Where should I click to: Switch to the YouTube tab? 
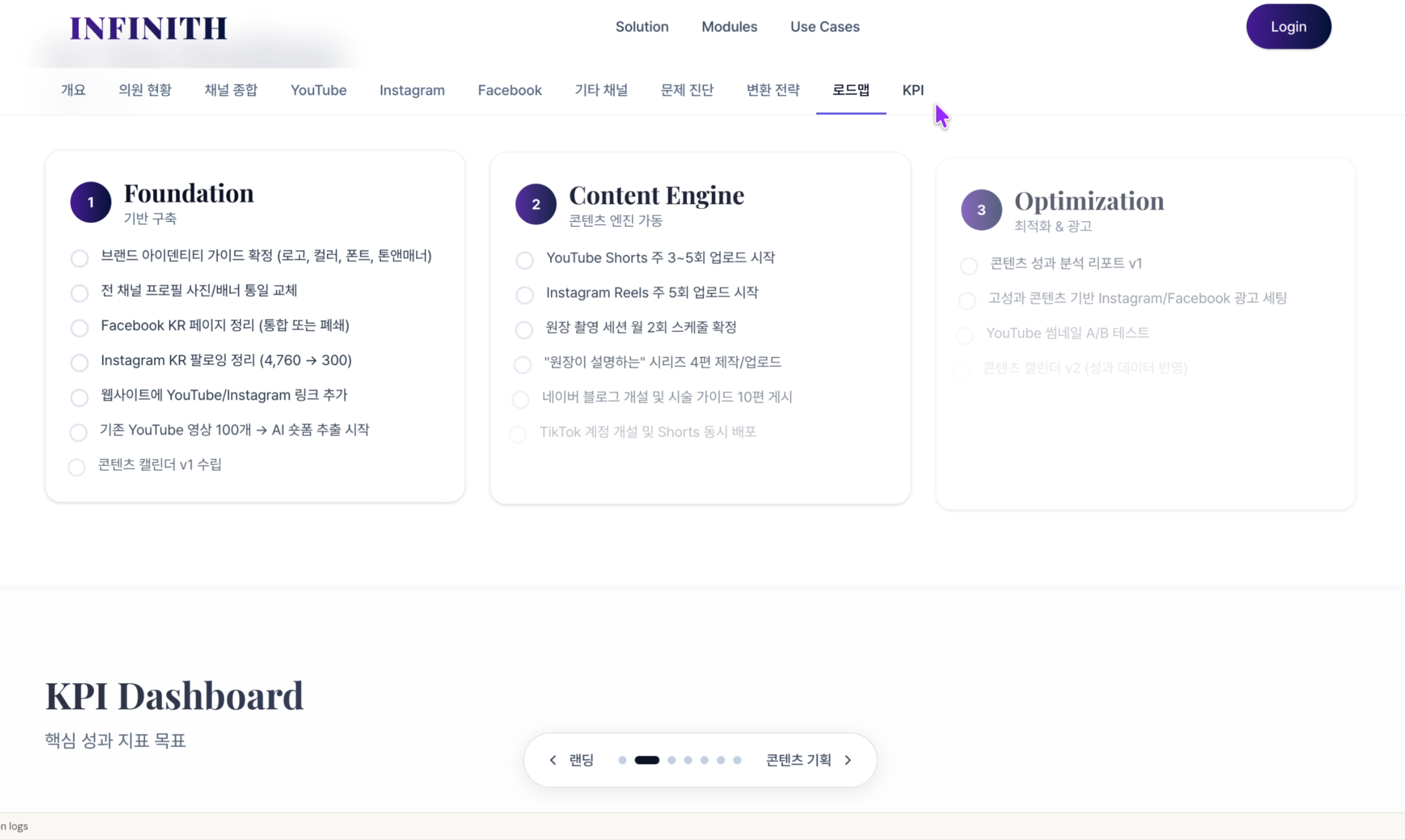(319, 90)
